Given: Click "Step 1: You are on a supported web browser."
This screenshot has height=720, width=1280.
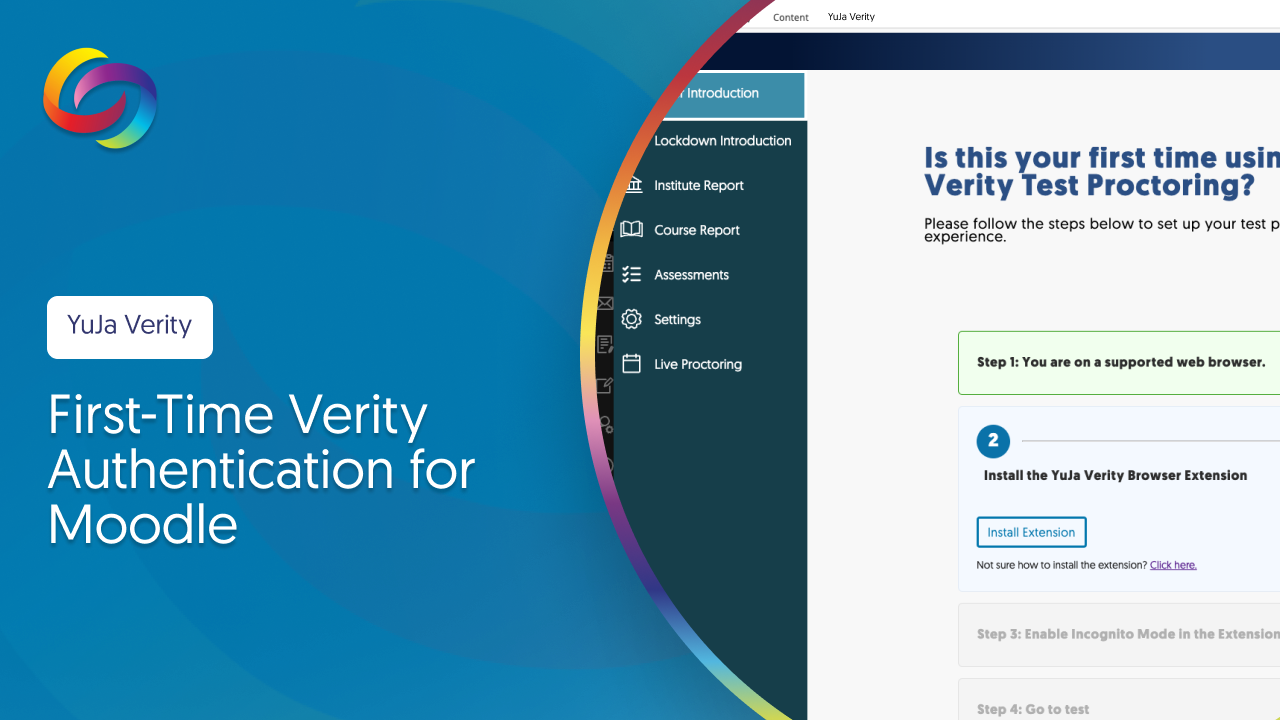Looking at the screenshot, I should 1121,362.
